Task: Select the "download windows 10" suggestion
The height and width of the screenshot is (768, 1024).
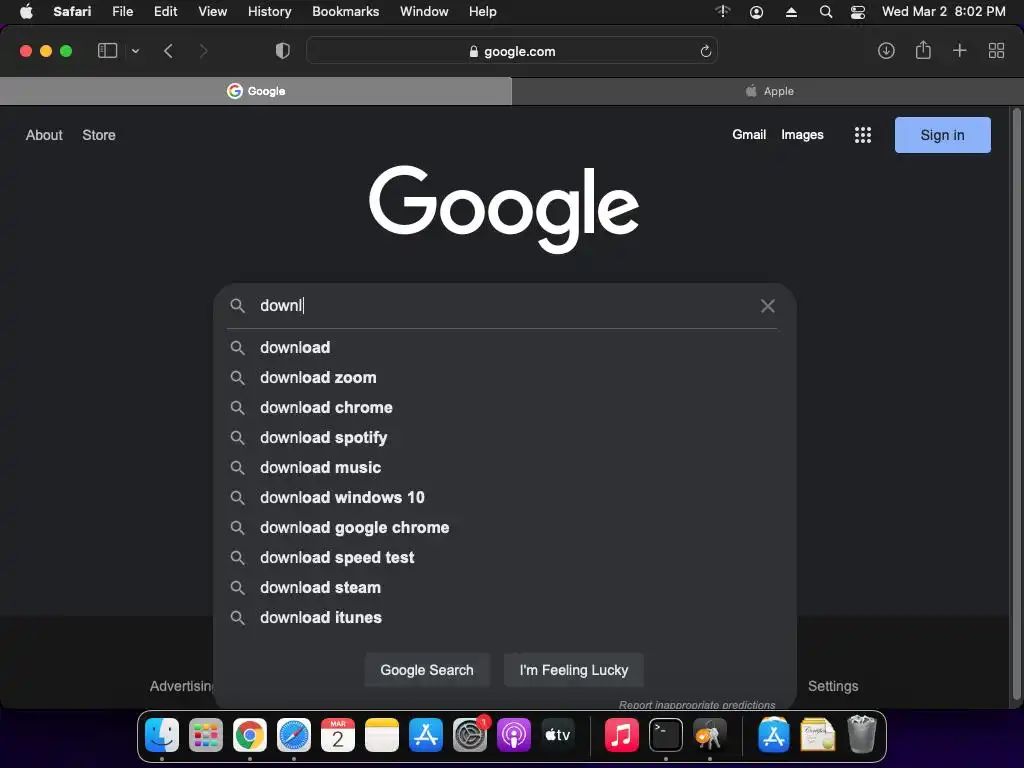Action: (504, 498)
